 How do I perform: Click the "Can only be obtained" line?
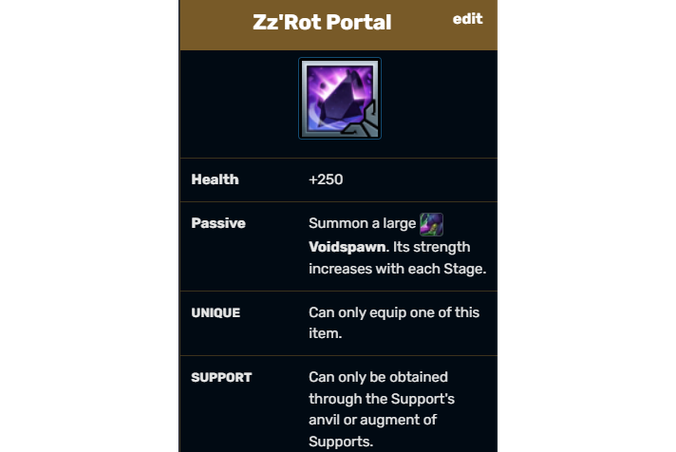click(378, 377)
